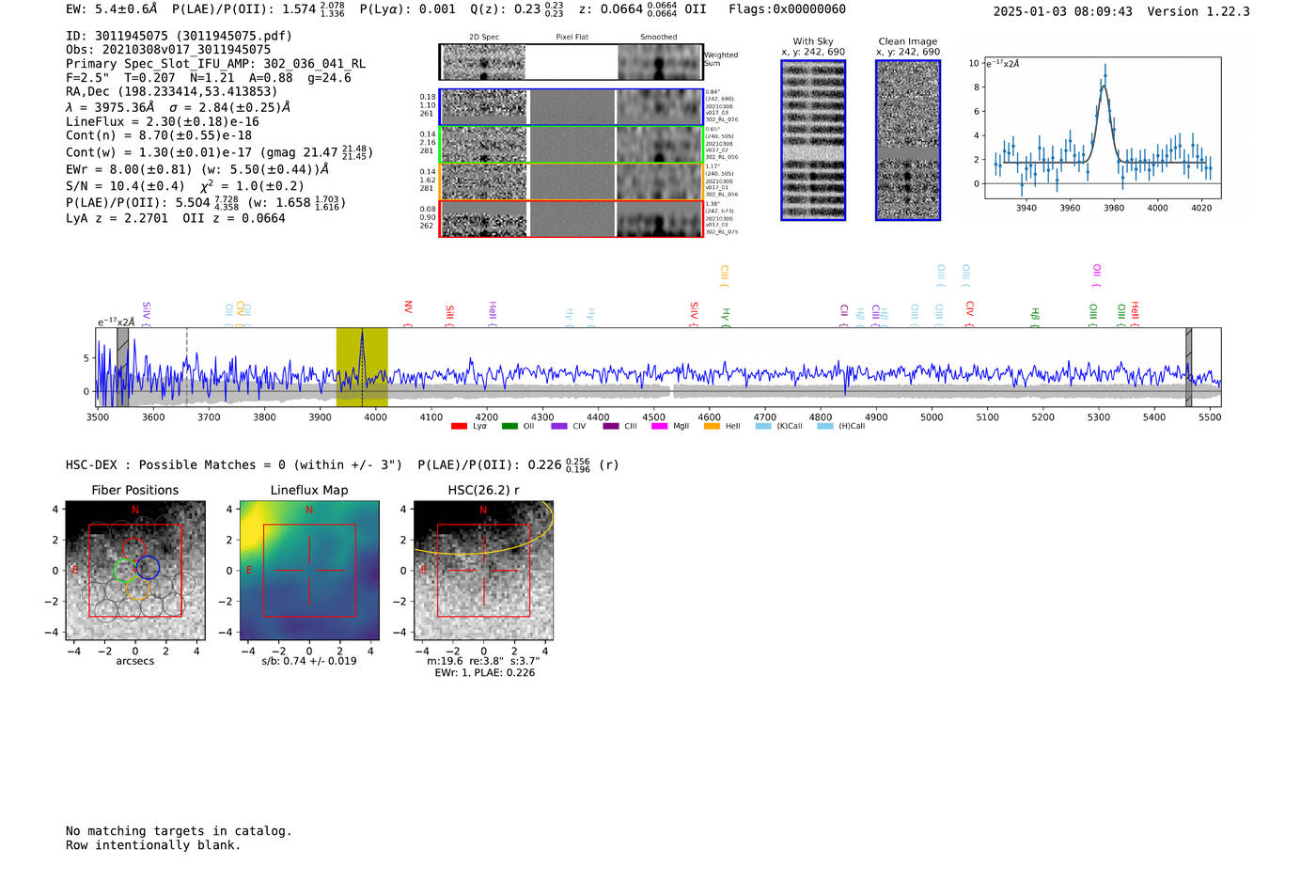Open the Clean Image cutout
1316x896 pixels.
[x=908, y=140]
